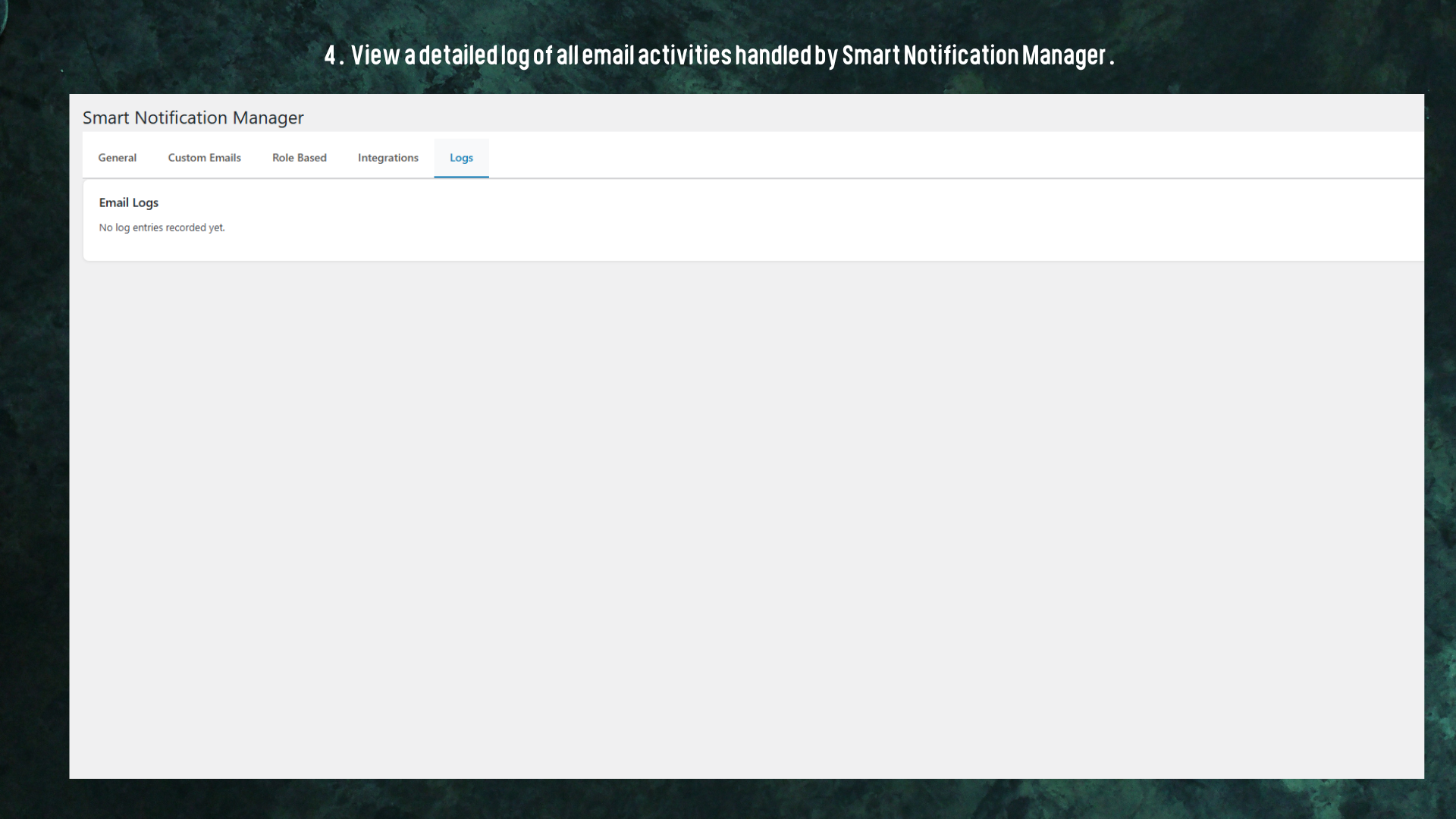The height and width of the screenshot is (819, 1456).
Task: Switch to the General tab
Action: pyautogui.click(x=117, y=158)
